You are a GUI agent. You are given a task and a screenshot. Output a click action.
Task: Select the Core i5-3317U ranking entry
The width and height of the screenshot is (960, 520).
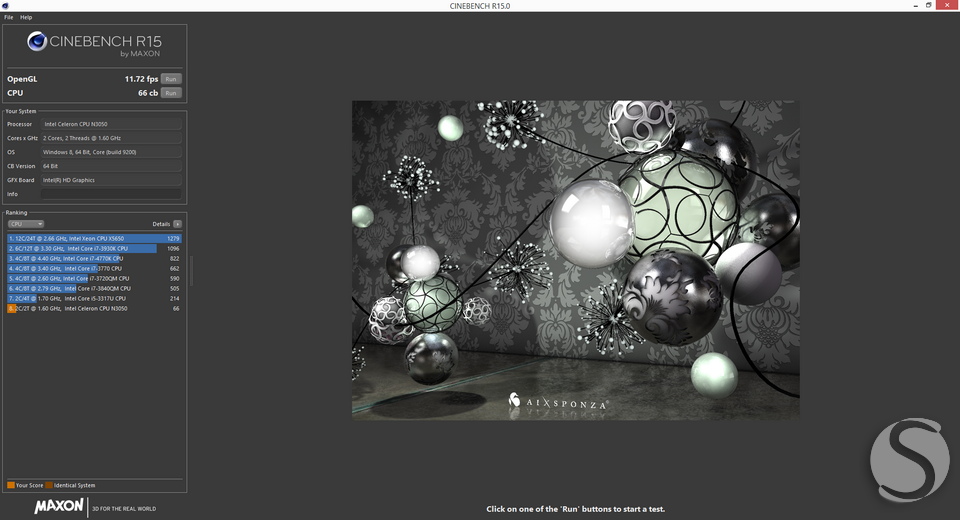click(94, 299)
